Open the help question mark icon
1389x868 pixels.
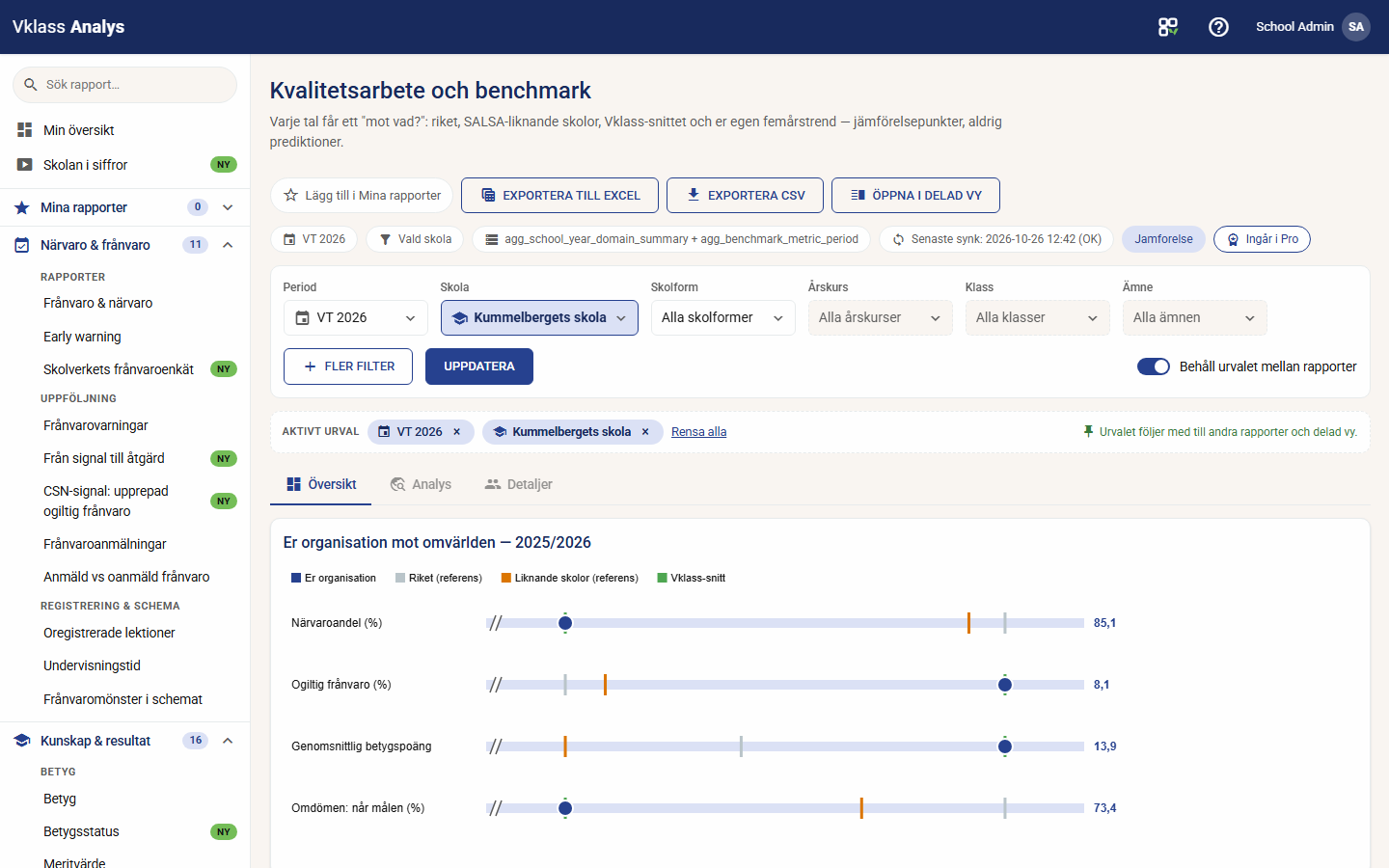click(x=1218, y=27)
